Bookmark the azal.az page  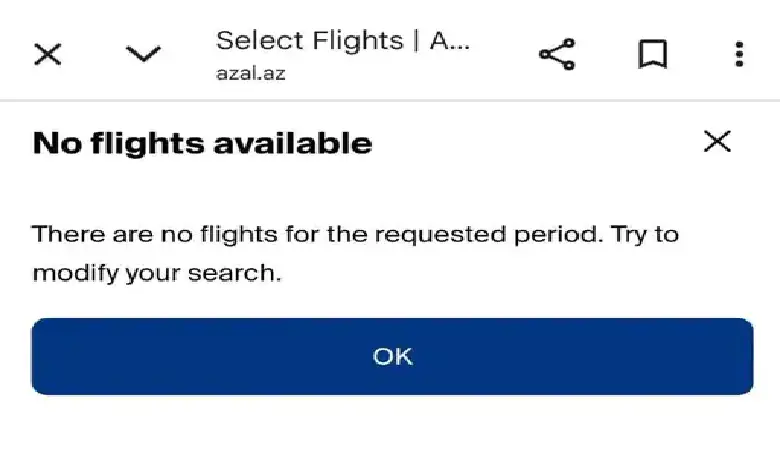tap(652, 54)
